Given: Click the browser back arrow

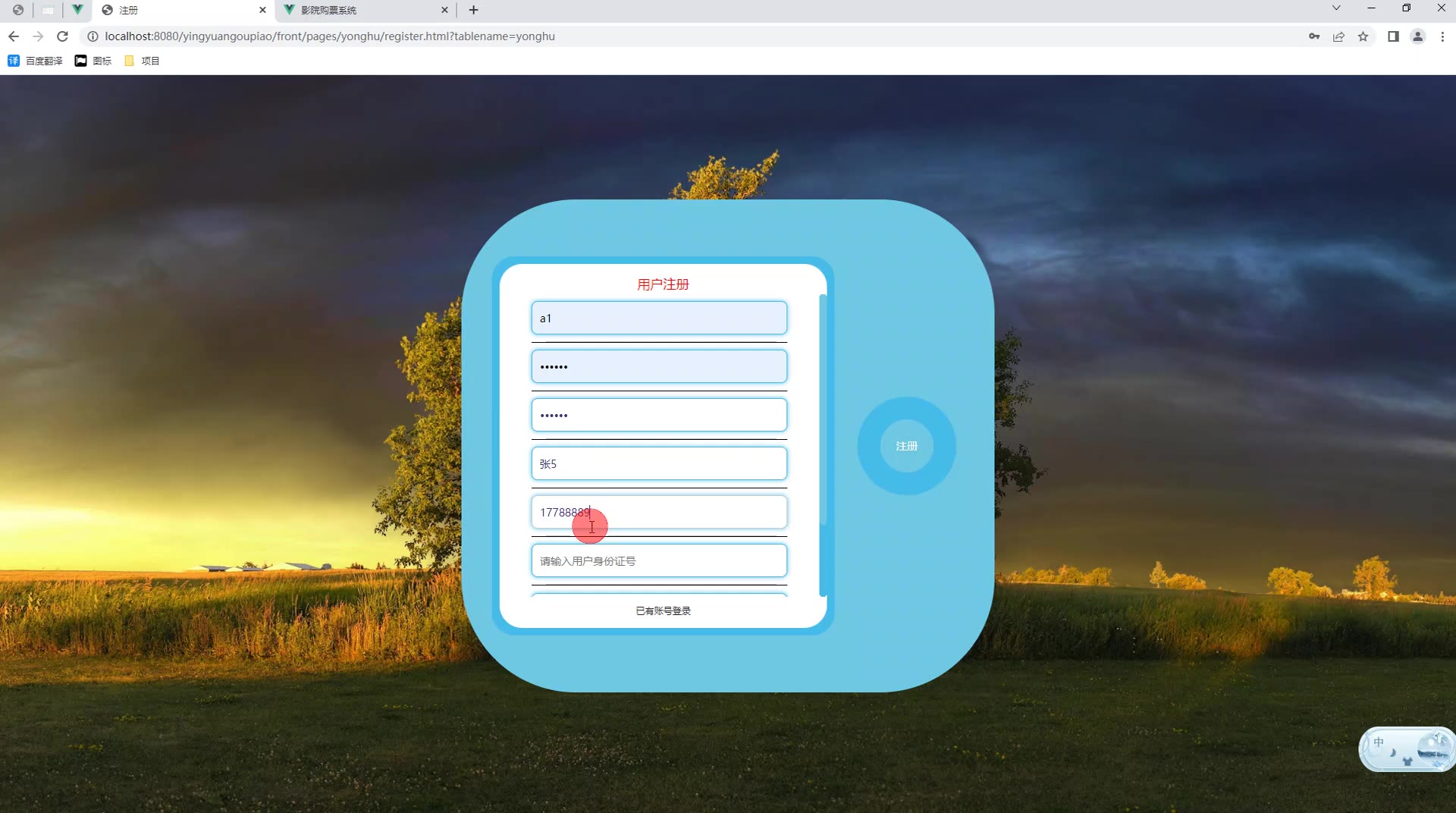Looking at the screenshot, I should (14, 36).
